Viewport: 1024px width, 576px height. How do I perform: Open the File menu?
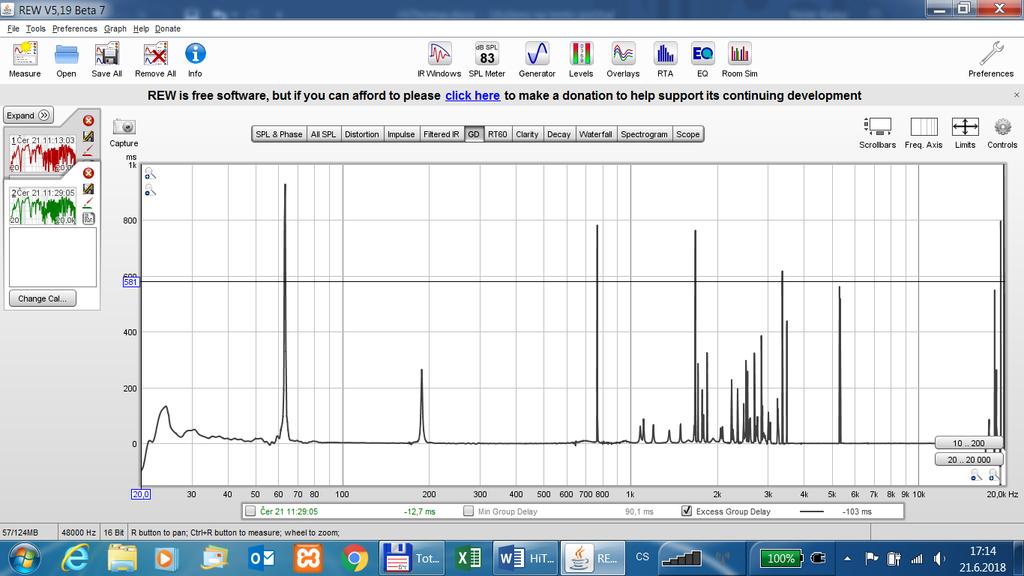tap(13, 29)
